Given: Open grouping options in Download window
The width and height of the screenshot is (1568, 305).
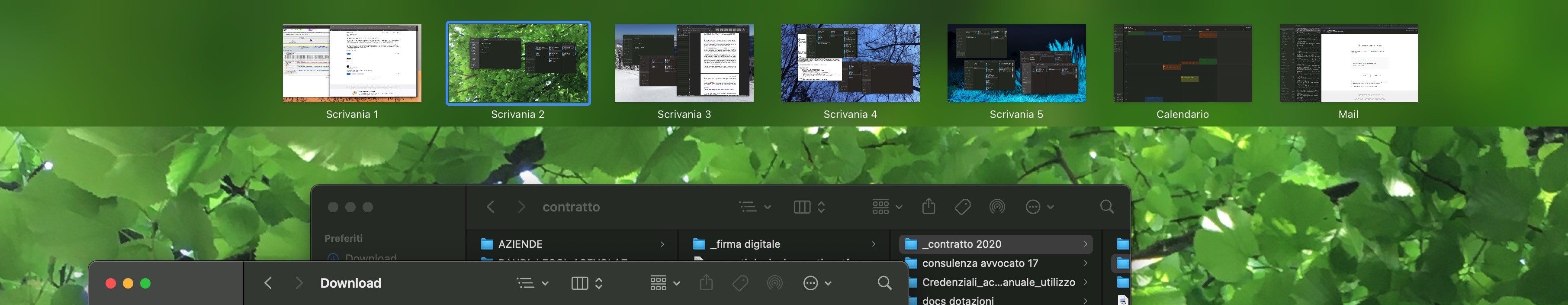Looking at the screenshot, I should point(665,283).
